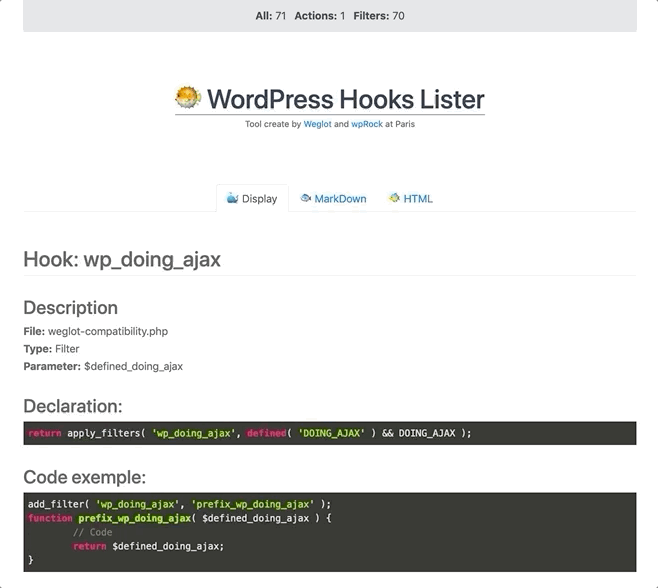
Task: Click the 'Actions: 1' counter
Action: (x=320, y=16)
